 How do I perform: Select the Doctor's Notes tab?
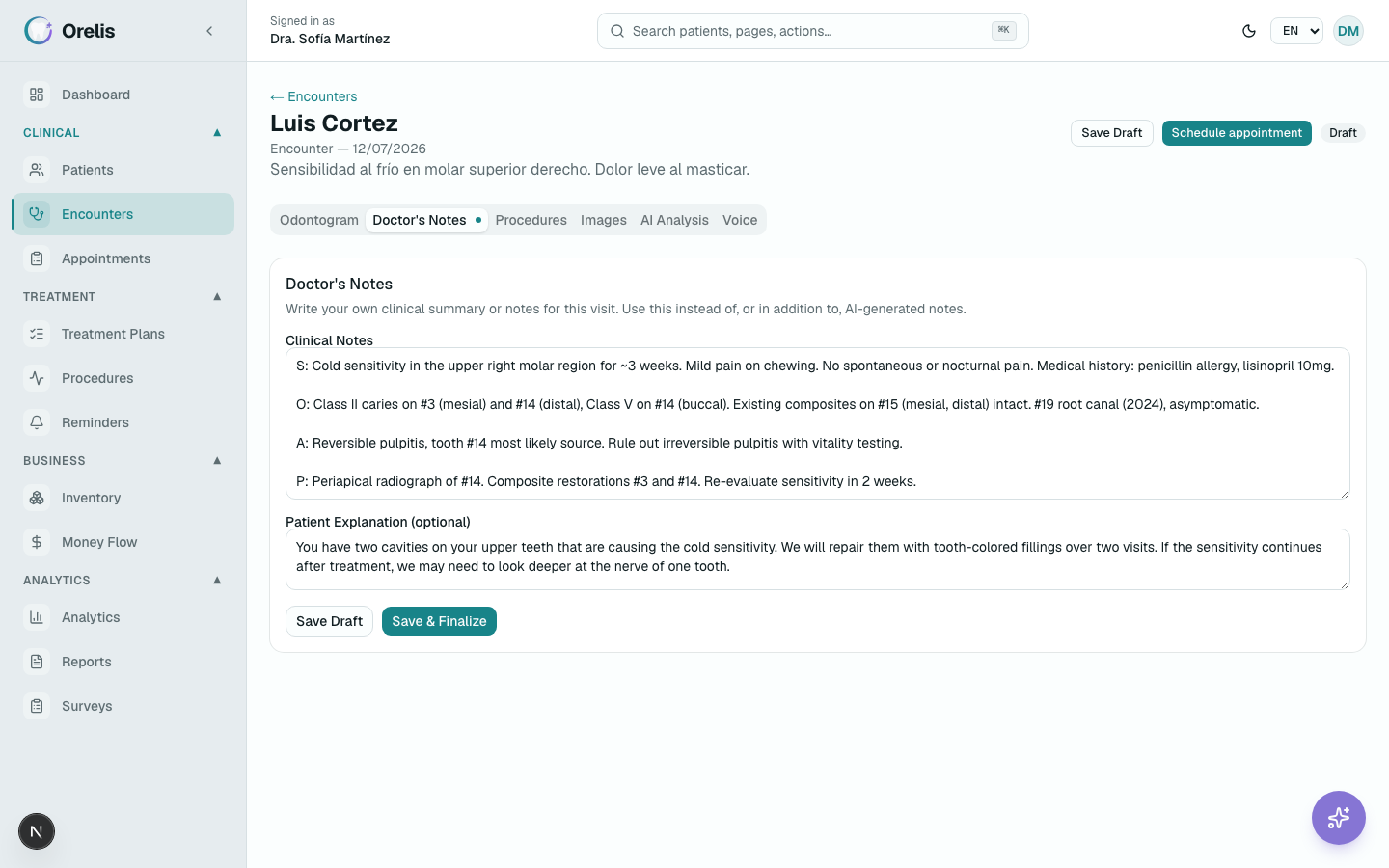click(426, 220)
